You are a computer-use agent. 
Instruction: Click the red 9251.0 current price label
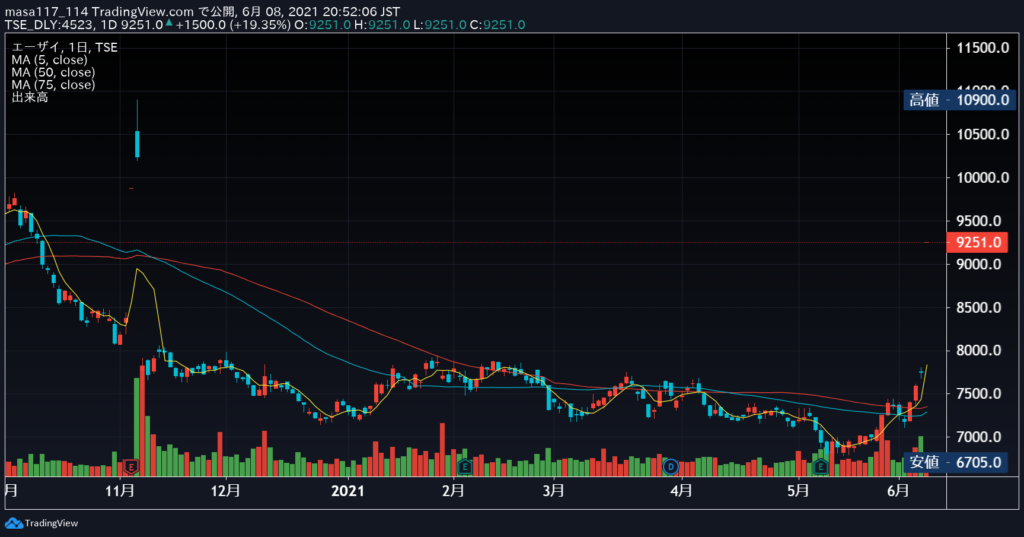pyautogui.click(x=978, y=242)
